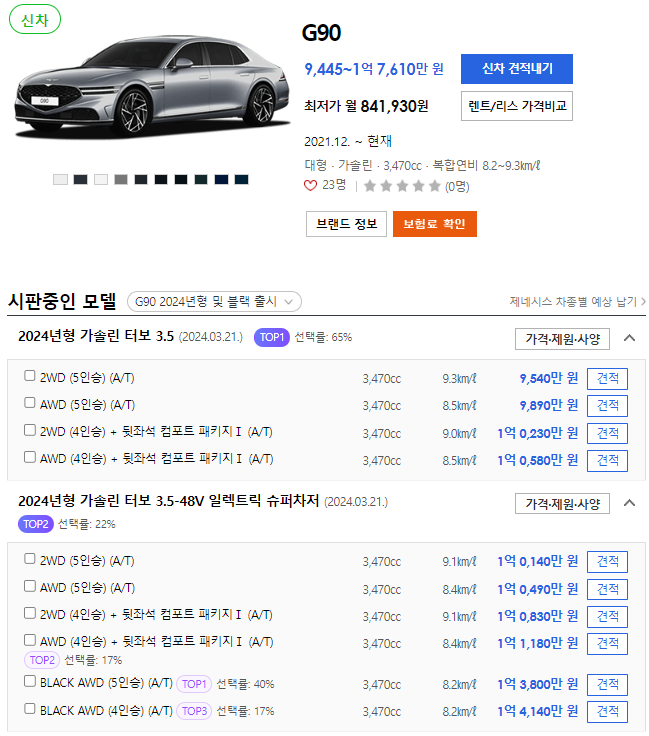Click the 2024년형 가솔린 터보 3.5 heading
Image resolution: width=649 pixels, height=736 pixels.
96,336
